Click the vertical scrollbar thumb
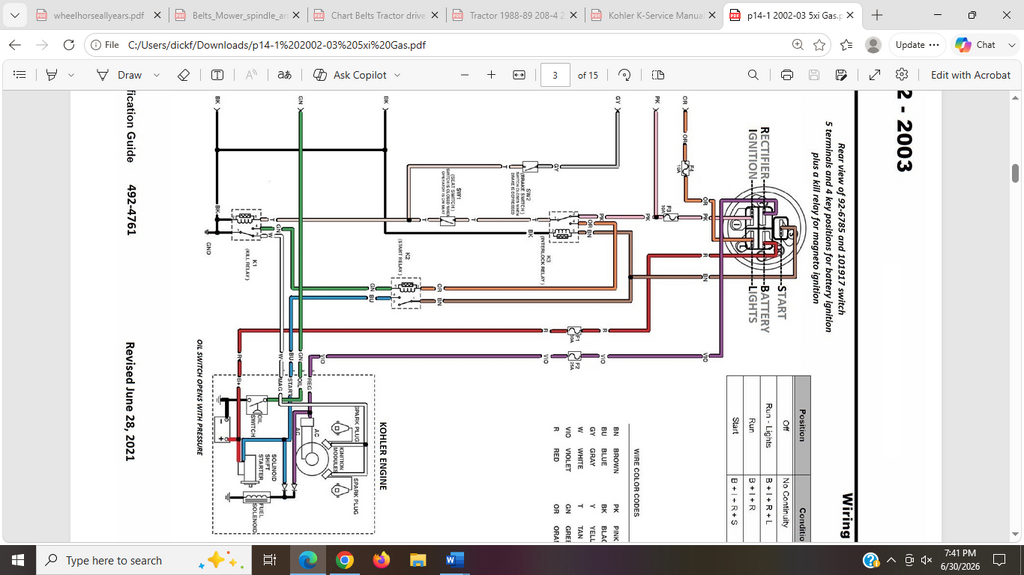The height and width of the screenshot is (575, 1024). click(1015, 173)
